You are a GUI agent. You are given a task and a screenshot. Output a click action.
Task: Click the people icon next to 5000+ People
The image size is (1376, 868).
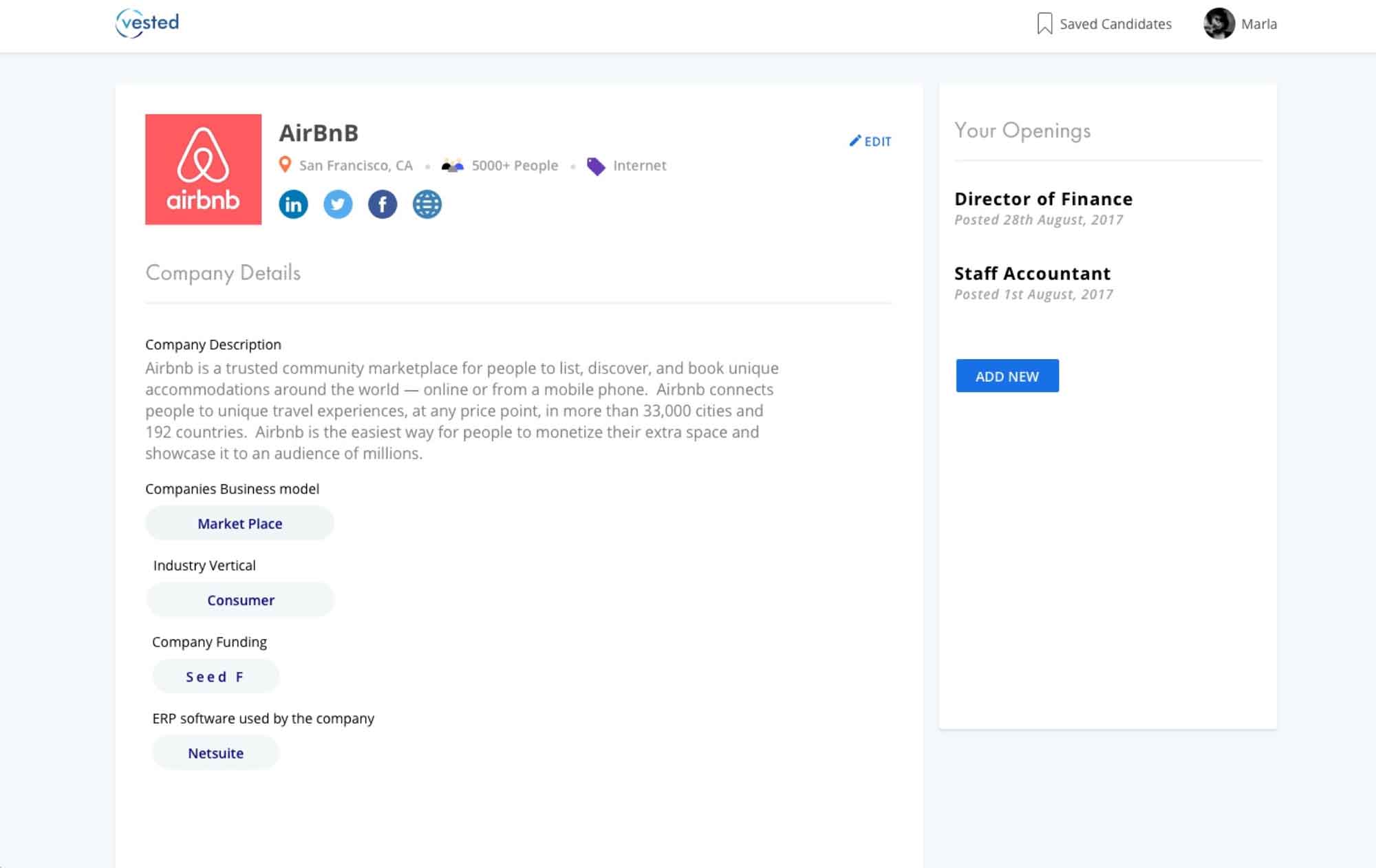coord(452,165)
